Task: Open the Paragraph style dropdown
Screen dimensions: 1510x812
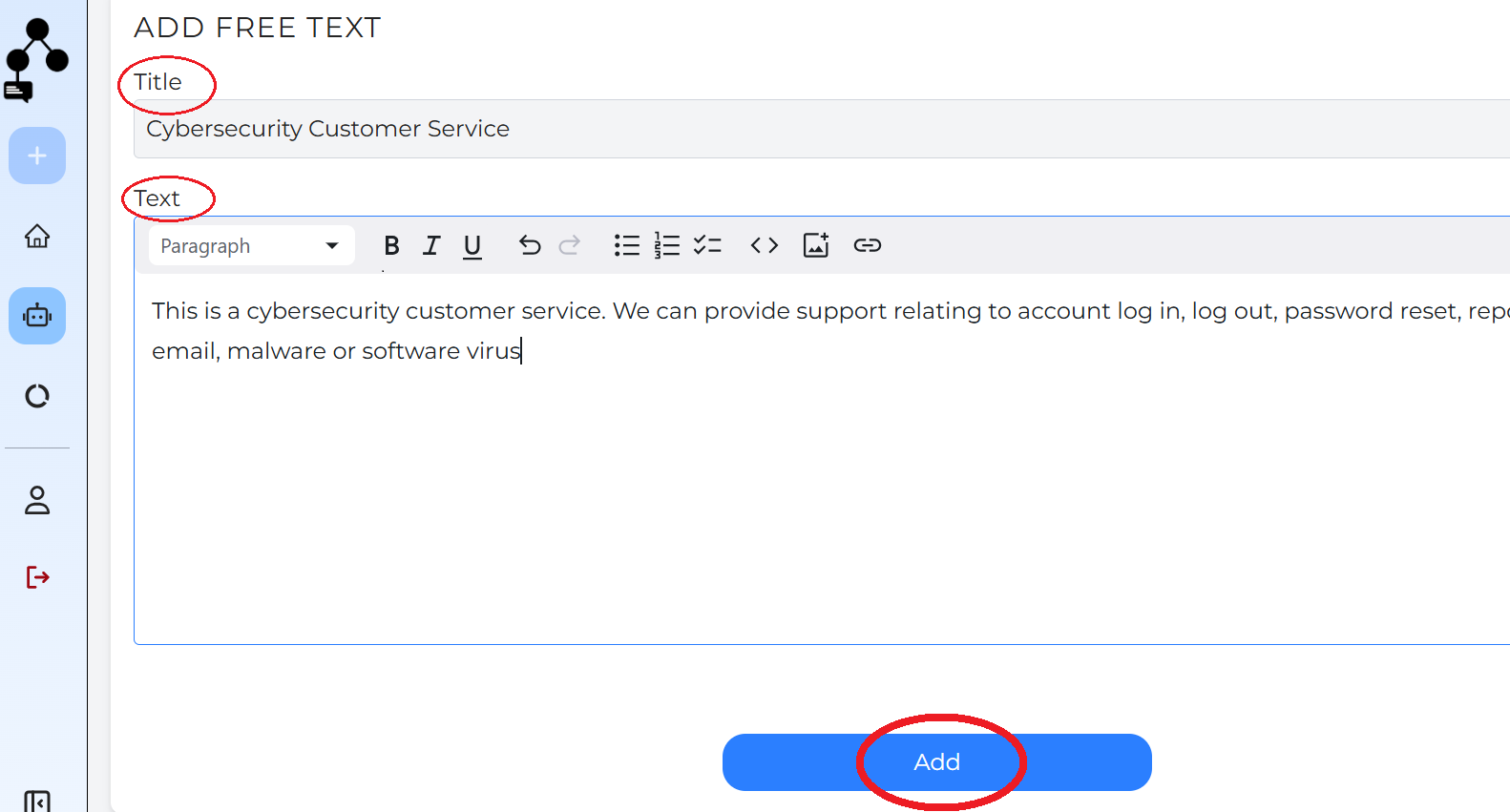Action: (x=251, y=245)
